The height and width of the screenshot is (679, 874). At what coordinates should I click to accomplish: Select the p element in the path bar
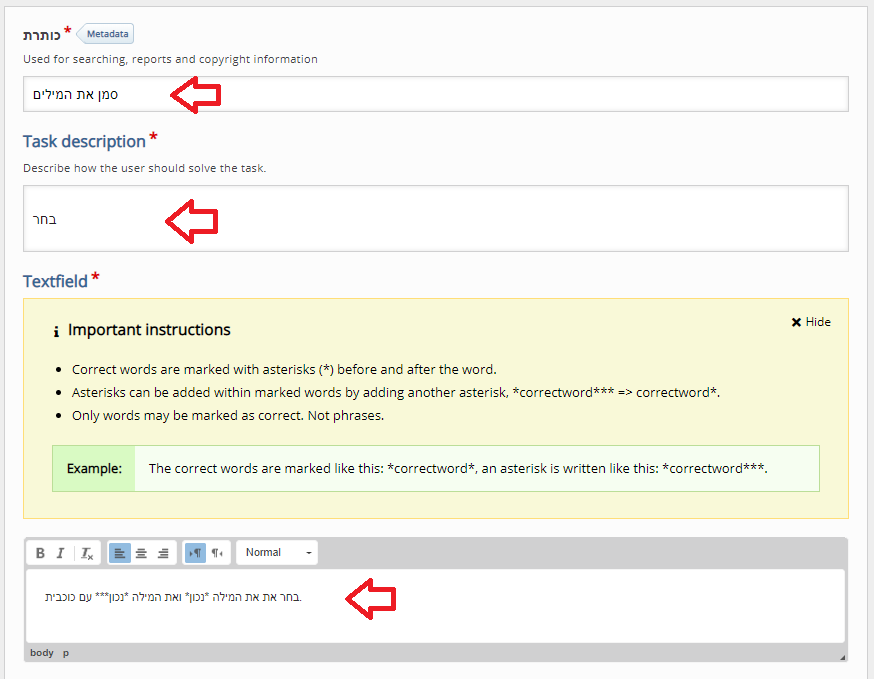click(66, 653)
